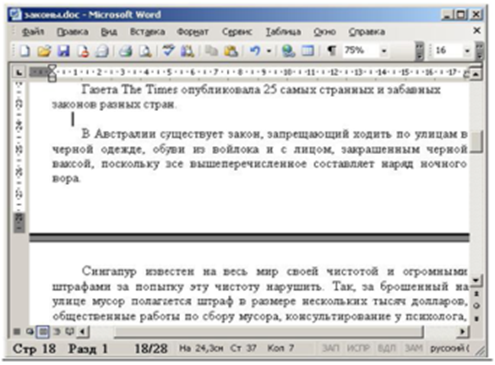Save the document with the floppy icon
Image resolution: width=495 pixels, height=365 pixels.
(63, 51)
